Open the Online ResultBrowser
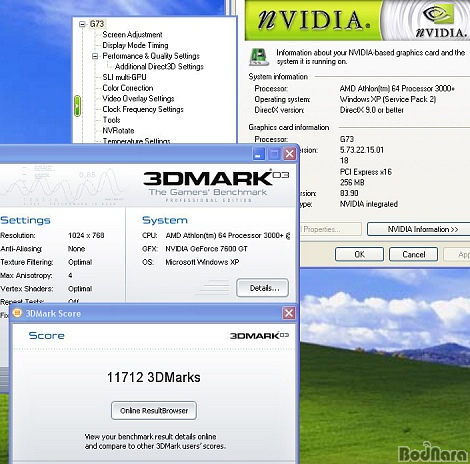Screen dimensions: 470x464 (x=154, y=411)
